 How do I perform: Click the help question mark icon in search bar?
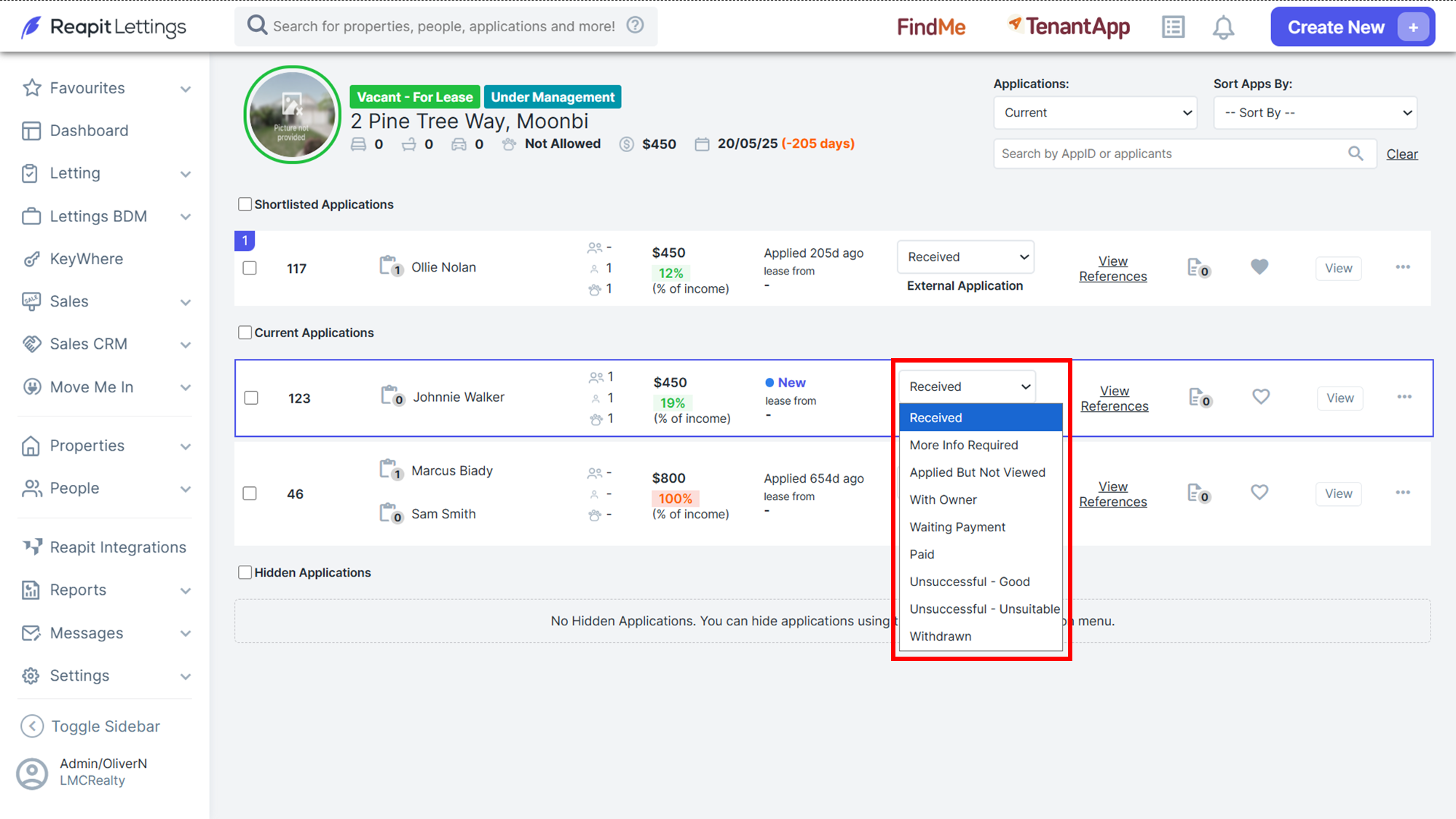click(x=635, y=25)
